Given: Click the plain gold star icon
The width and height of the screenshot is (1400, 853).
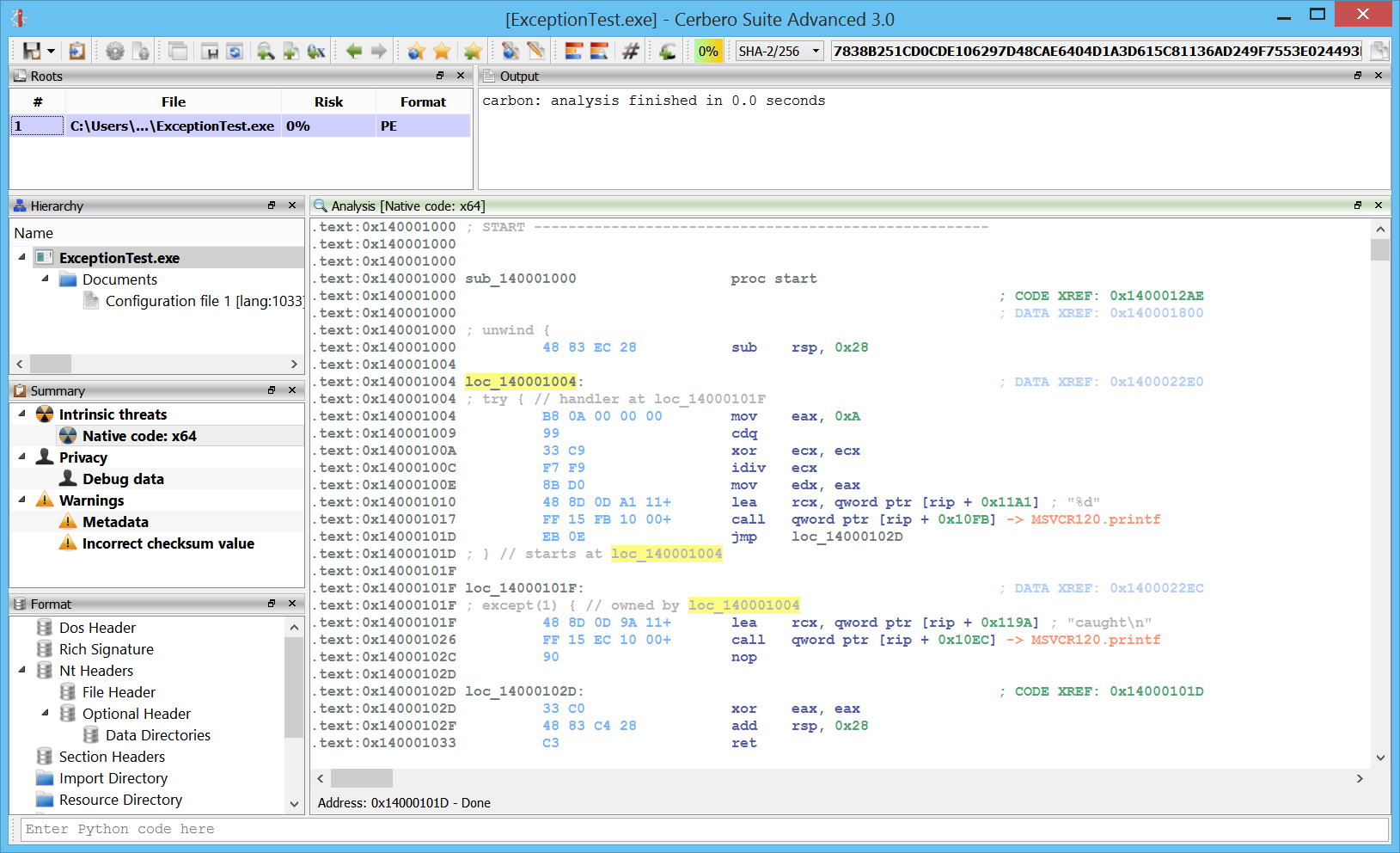Looking at the screenshot, I should [442, 52].
